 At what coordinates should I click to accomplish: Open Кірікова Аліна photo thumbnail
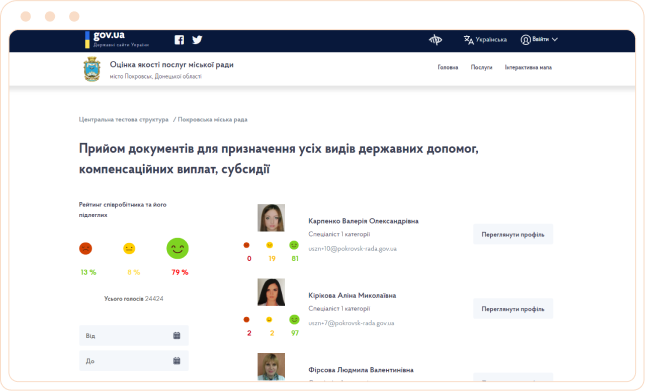click(271, 292)
